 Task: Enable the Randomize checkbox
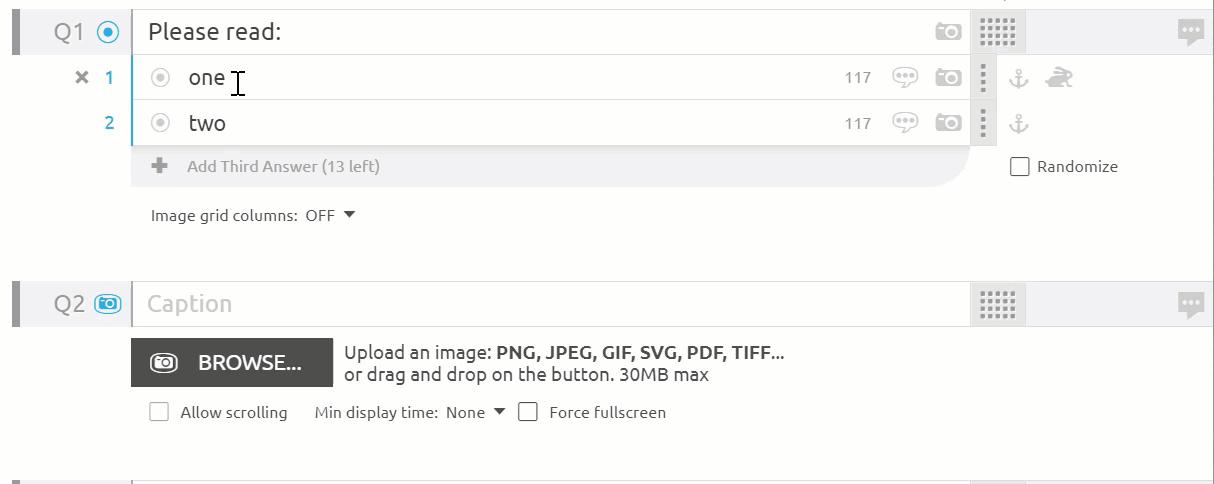(x=1019, y=167)
